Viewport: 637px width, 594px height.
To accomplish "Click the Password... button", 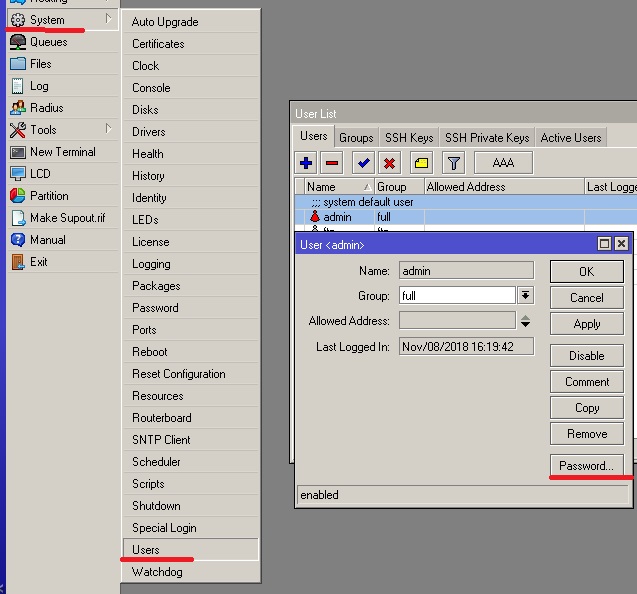I will coord(586,466).
